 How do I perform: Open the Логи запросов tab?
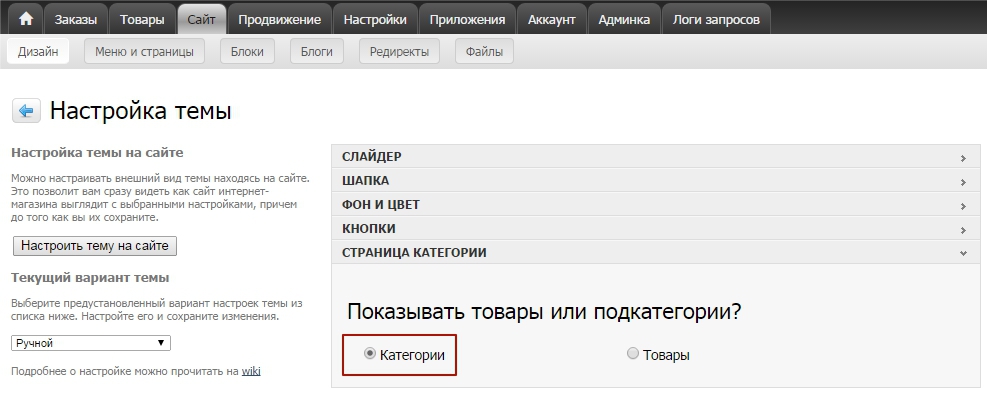tap(716, 19)
